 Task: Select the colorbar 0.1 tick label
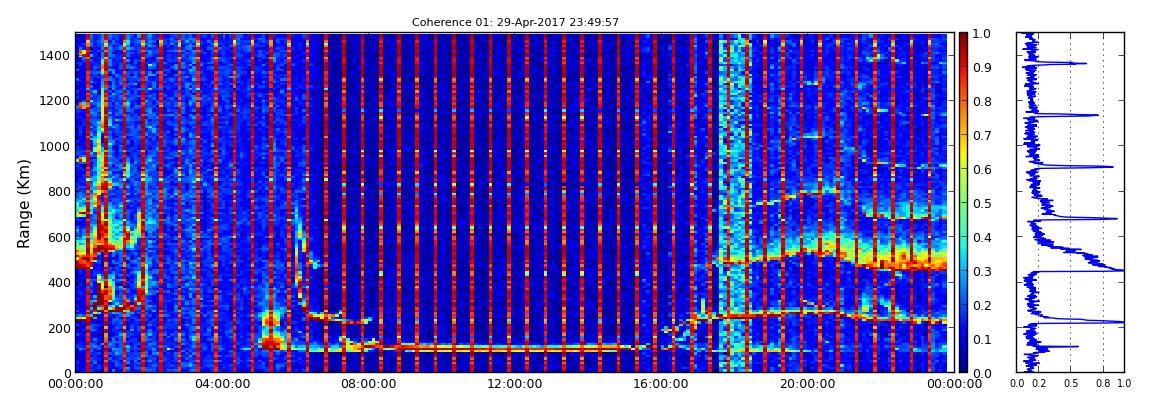pos(983,340)
